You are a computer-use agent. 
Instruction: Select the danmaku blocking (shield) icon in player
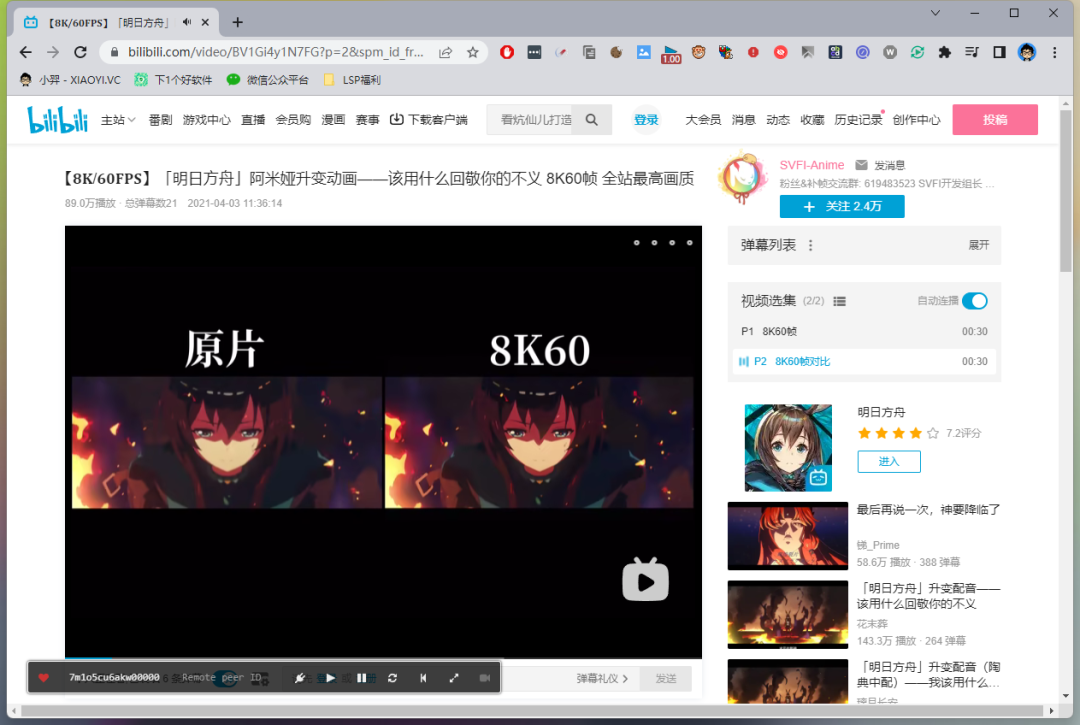(299, 677)
